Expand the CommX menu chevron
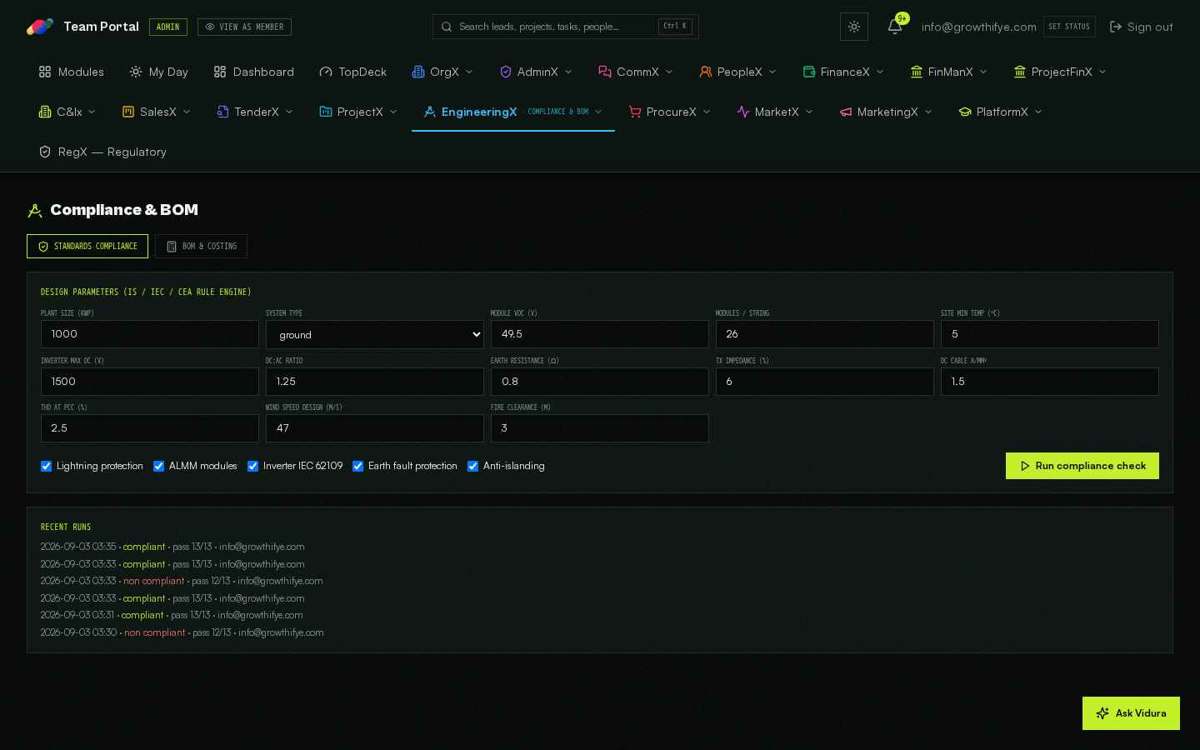Screen dimensions: 1200x750 pyautogui.click(x=669, y=72)
